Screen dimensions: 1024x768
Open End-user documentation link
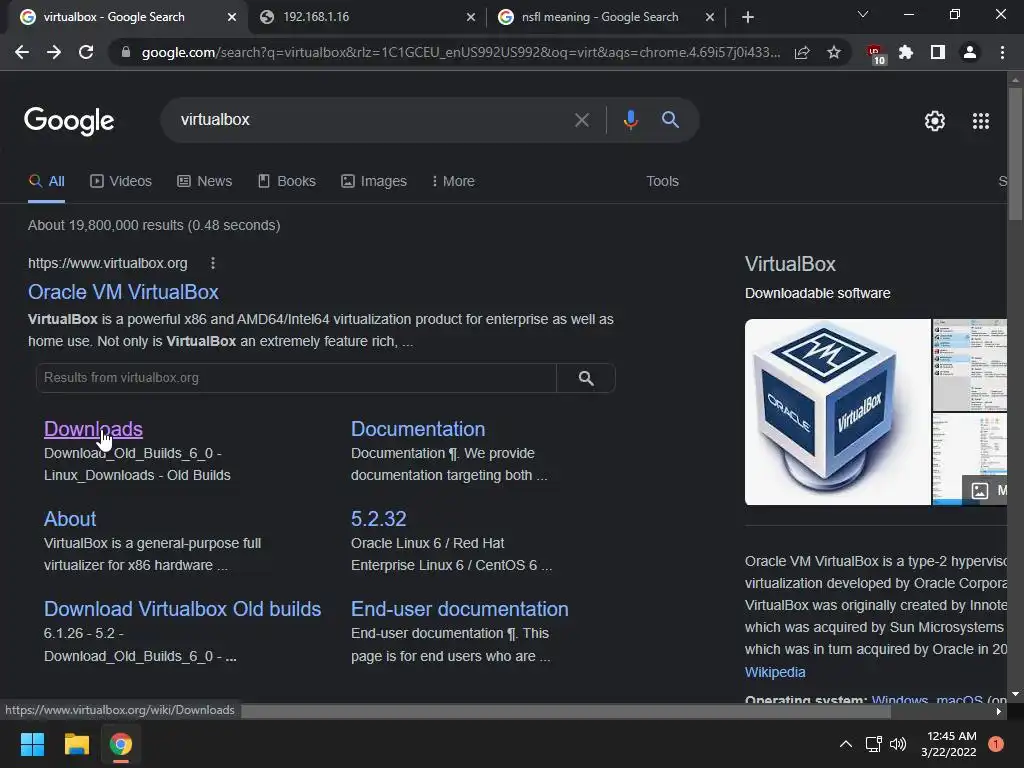click(x=460, y=609)
